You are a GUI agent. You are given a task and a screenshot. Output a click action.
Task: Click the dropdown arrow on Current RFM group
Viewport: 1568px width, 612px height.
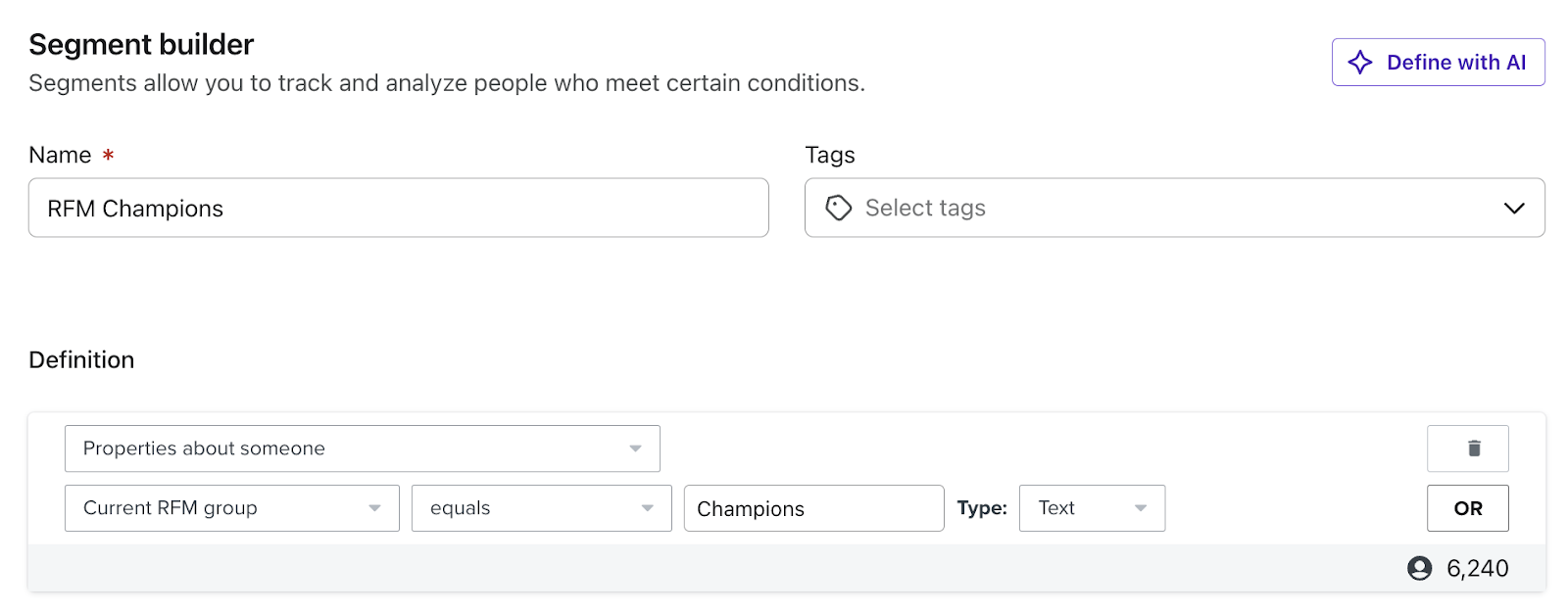click(x=376, y=508)
